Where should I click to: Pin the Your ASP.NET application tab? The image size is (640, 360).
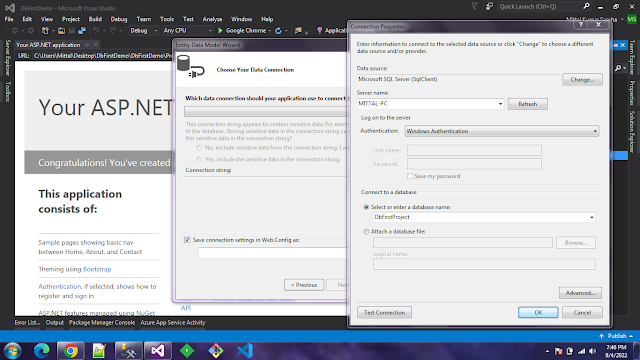tap(87, 44)
